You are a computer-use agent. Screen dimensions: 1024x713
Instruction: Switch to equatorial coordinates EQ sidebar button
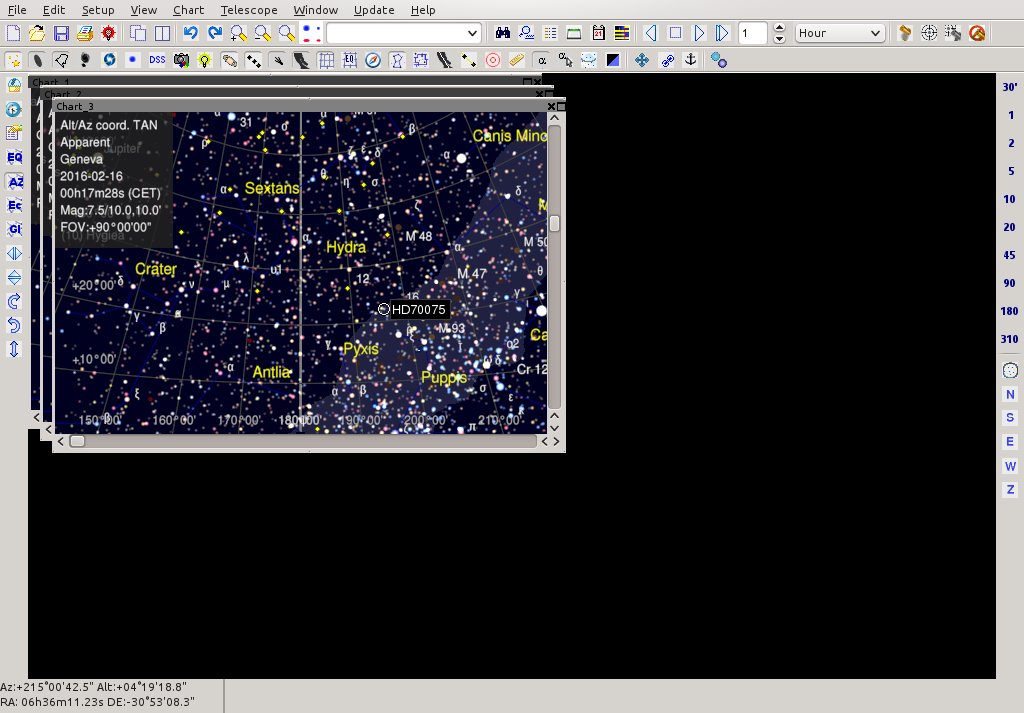pos(14,157)
